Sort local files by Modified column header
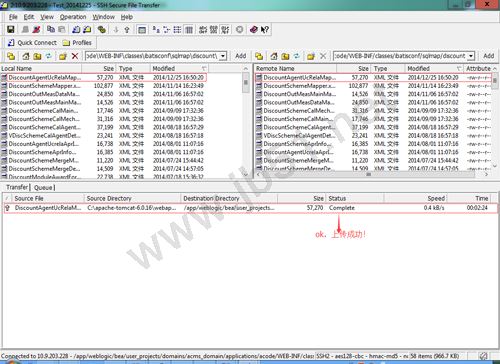 (179, 69)
